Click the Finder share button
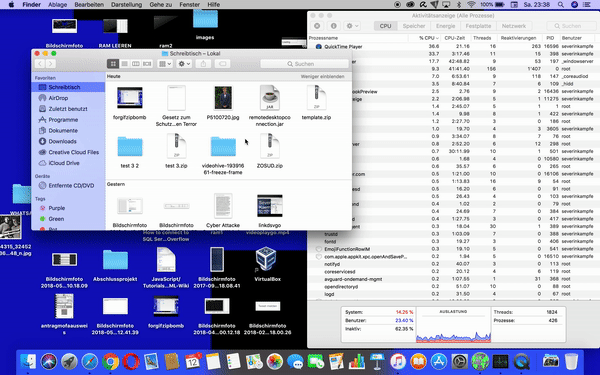The height and width of the screenshot is (375, 600). [203, 64]
